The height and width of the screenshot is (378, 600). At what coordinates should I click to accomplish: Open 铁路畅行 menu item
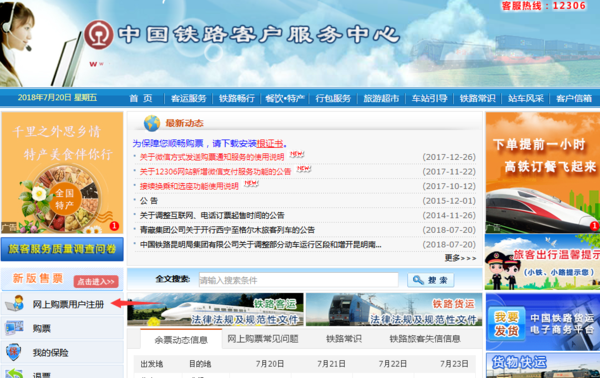237,98
